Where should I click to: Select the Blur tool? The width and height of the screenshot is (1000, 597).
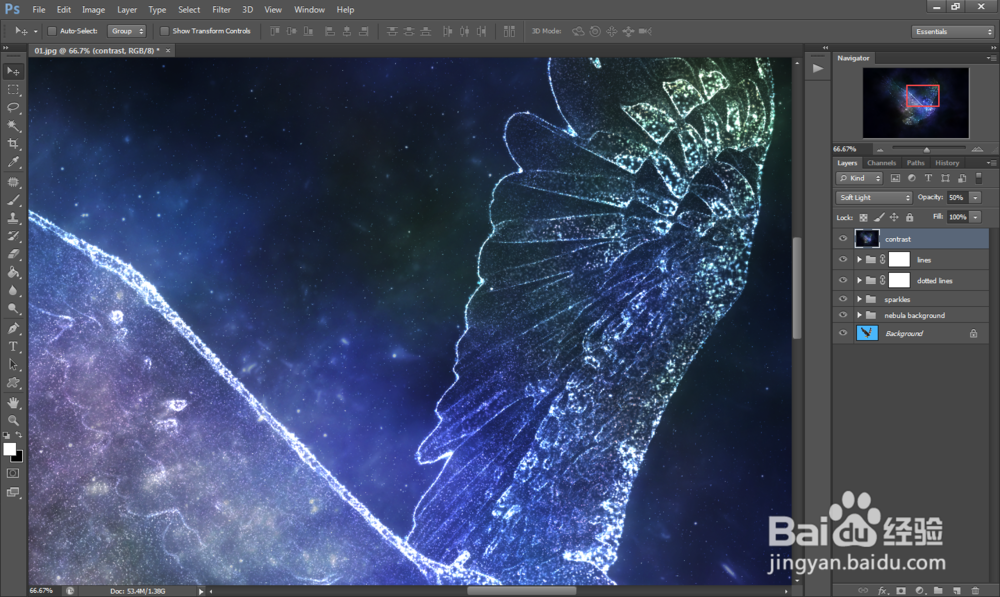coord(13,290)
